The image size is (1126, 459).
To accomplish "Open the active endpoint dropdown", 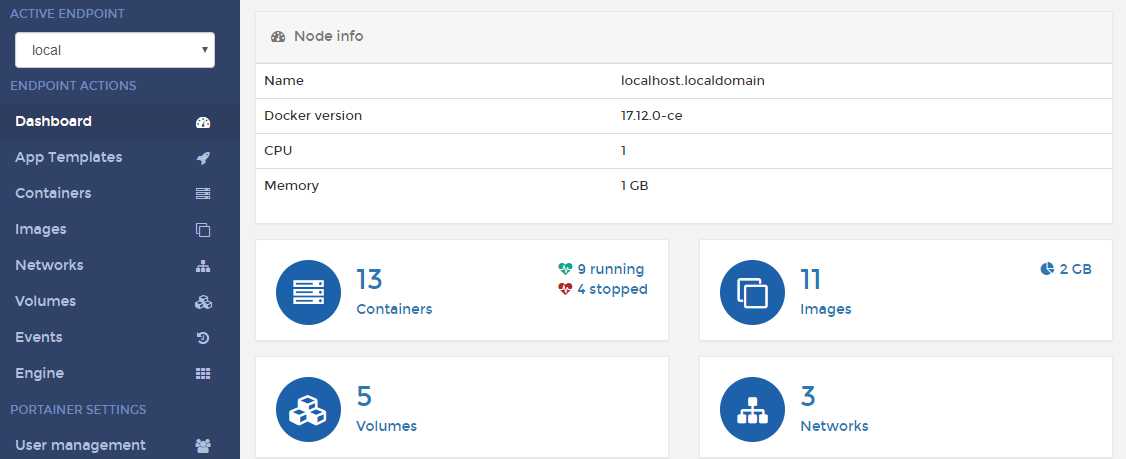I will [x=115, y=50].
